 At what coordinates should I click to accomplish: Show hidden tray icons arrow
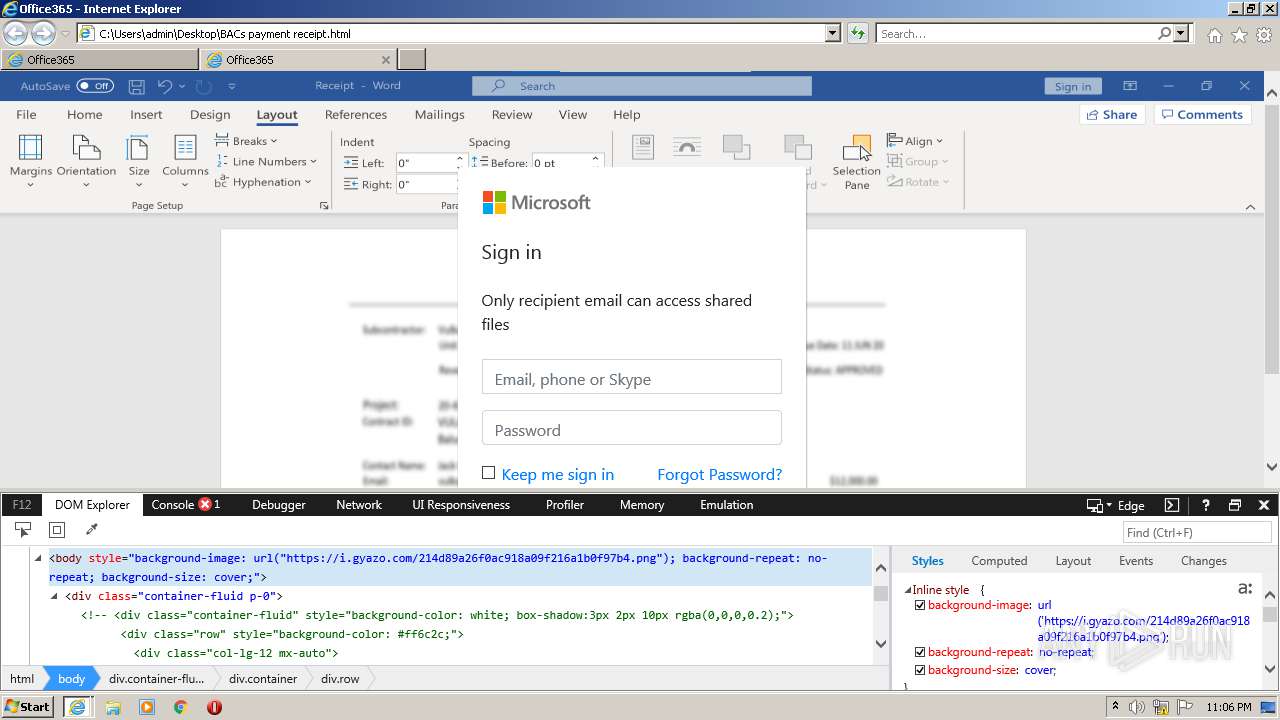1115,706
